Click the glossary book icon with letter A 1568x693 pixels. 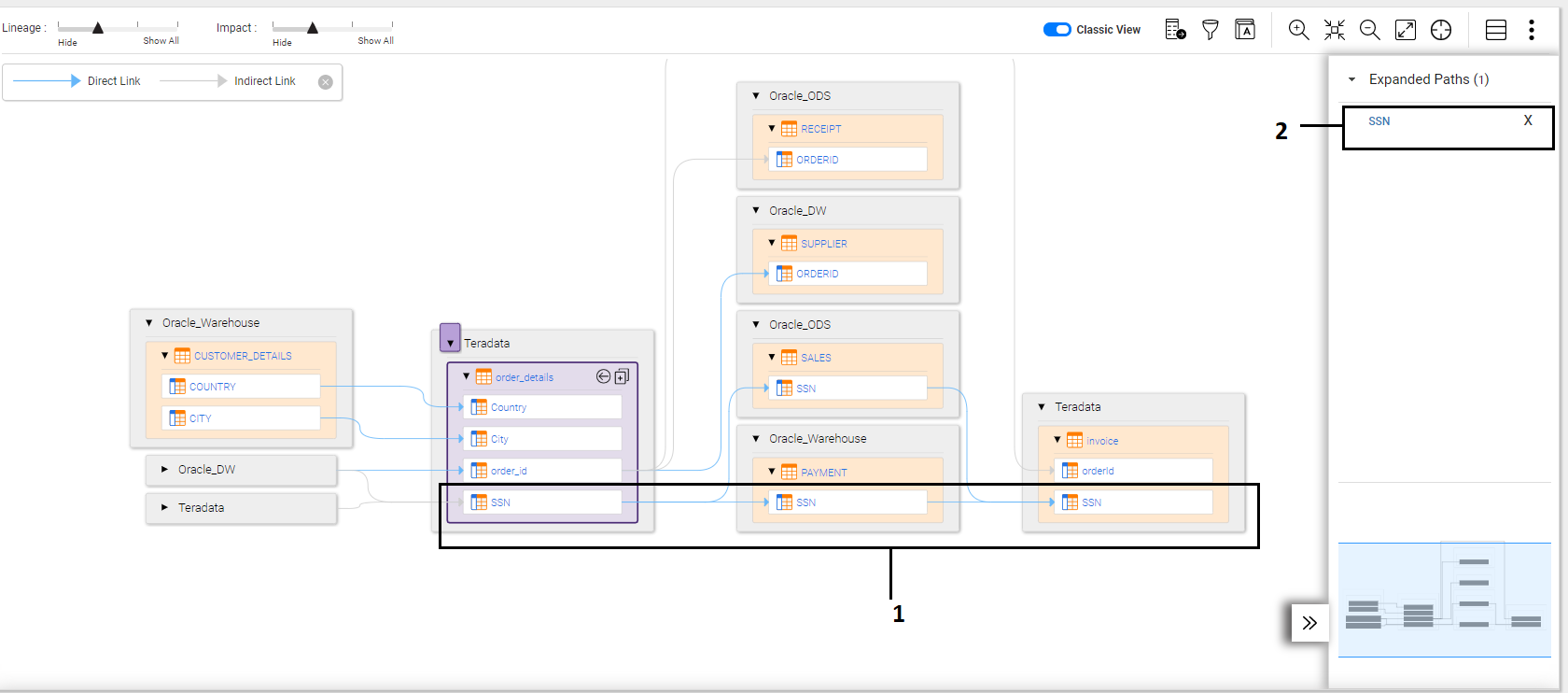point(1245,30)
